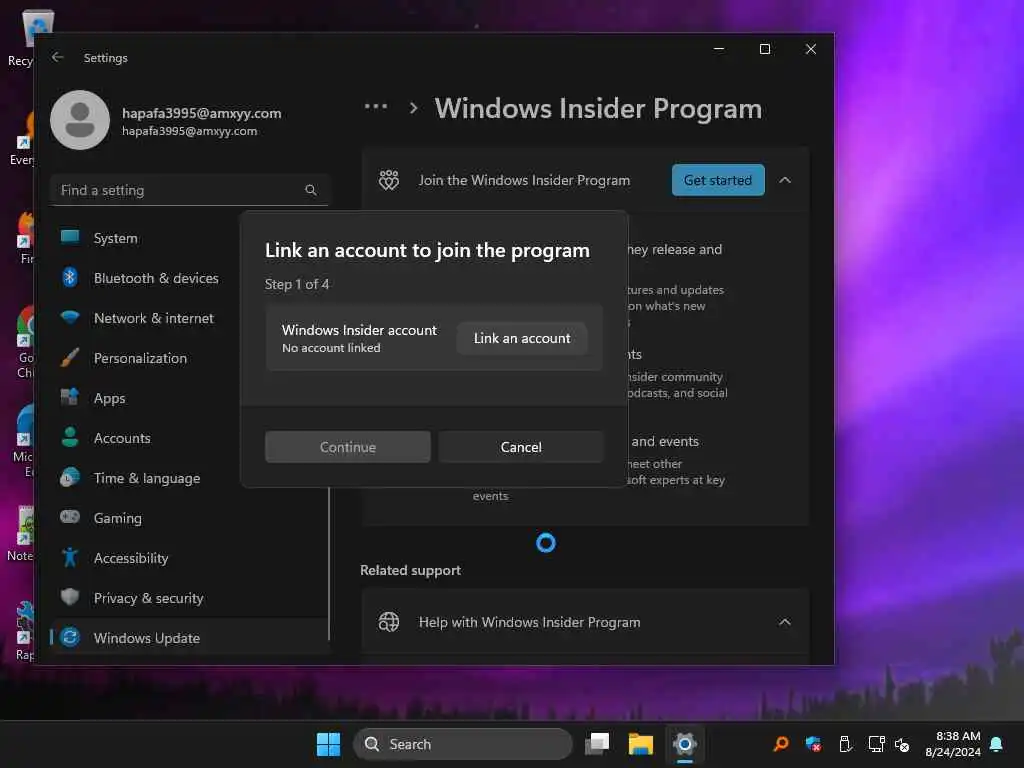Close the Settings window
The height and width of the screenshot is (768, 1024).
(811, 49)
